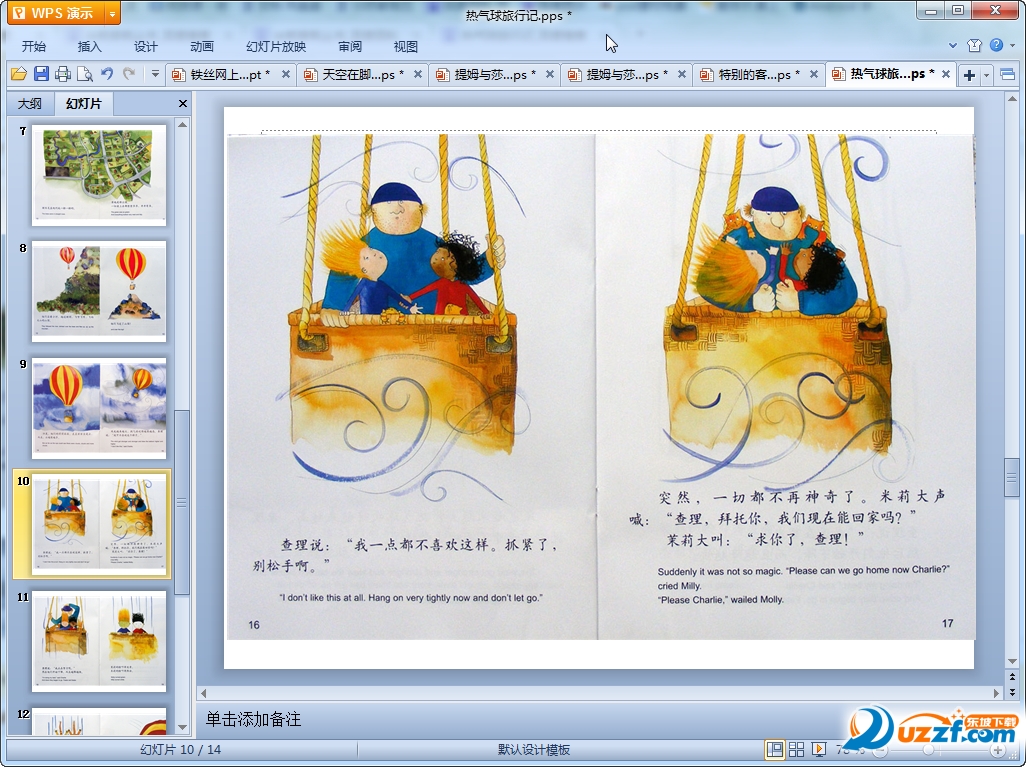The image size is (1026, 767).
Task: Close the 特别的客...ps document tab
Action: [x=814, y=75]
